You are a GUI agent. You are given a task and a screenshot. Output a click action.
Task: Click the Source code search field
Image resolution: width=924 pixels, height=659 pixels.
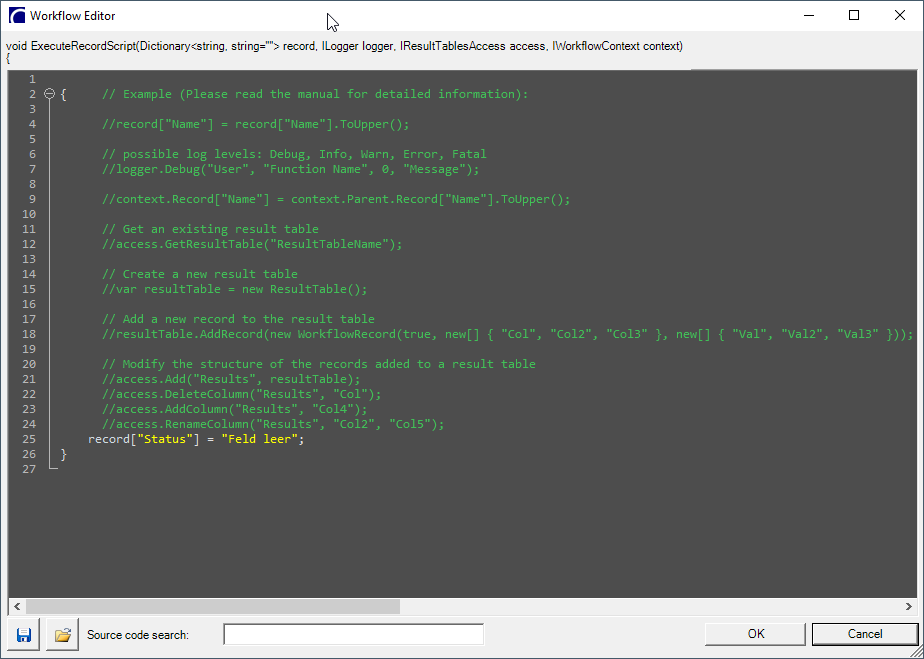pyautogui.click(x=354, y=634)
